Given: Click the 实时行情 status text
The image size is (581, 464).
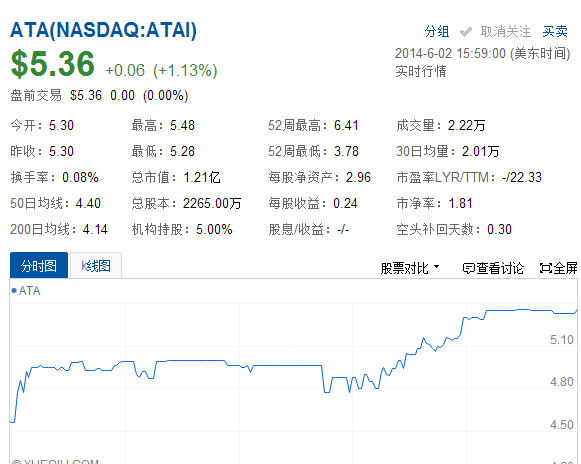Looking at the screenshot, I should click(x=421, y=71).
